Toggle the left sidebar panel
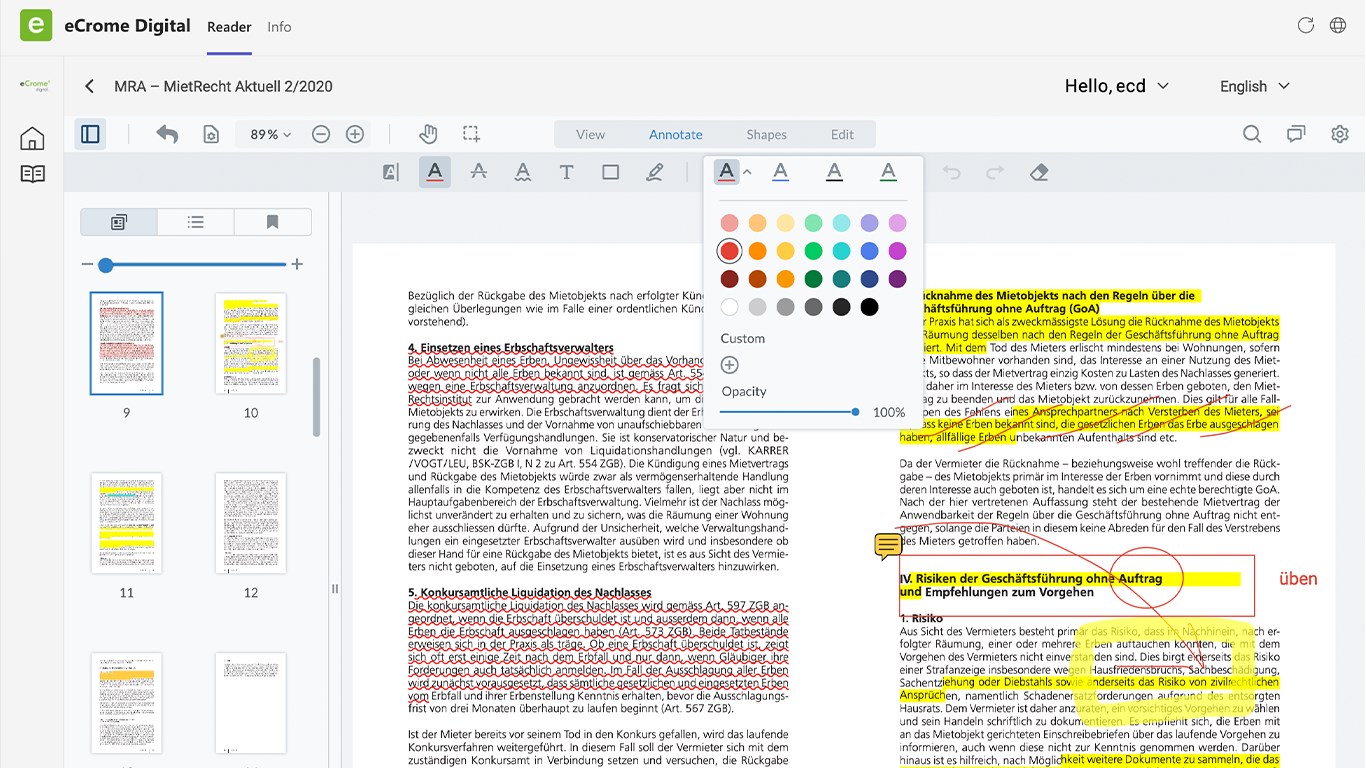This screenshot has width=1366, height=768. [91, 134]
